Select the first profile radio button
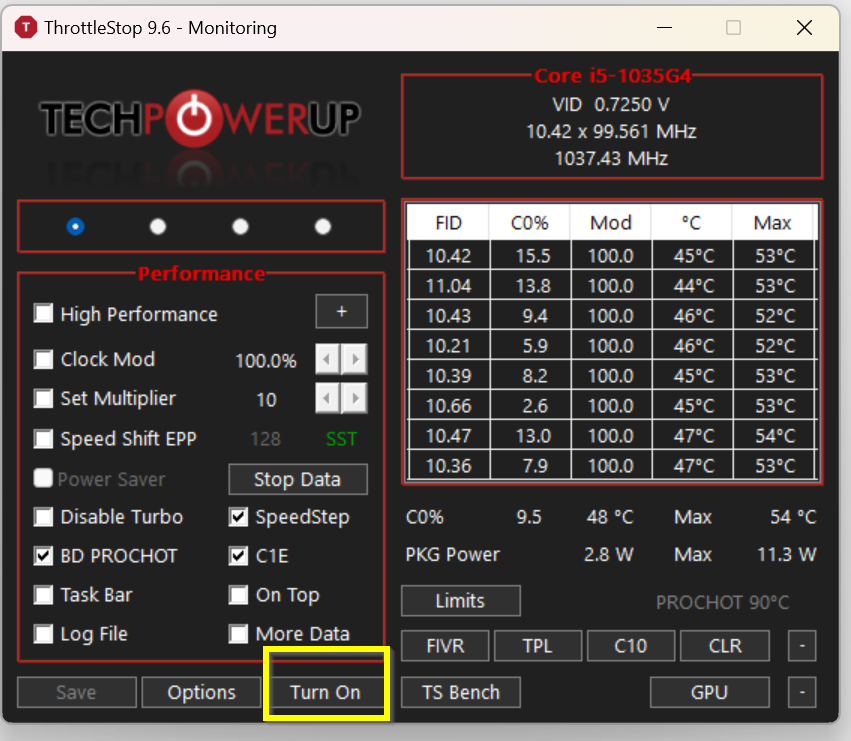The height and width of the screenshot is (741, 851). coord(75,226)
